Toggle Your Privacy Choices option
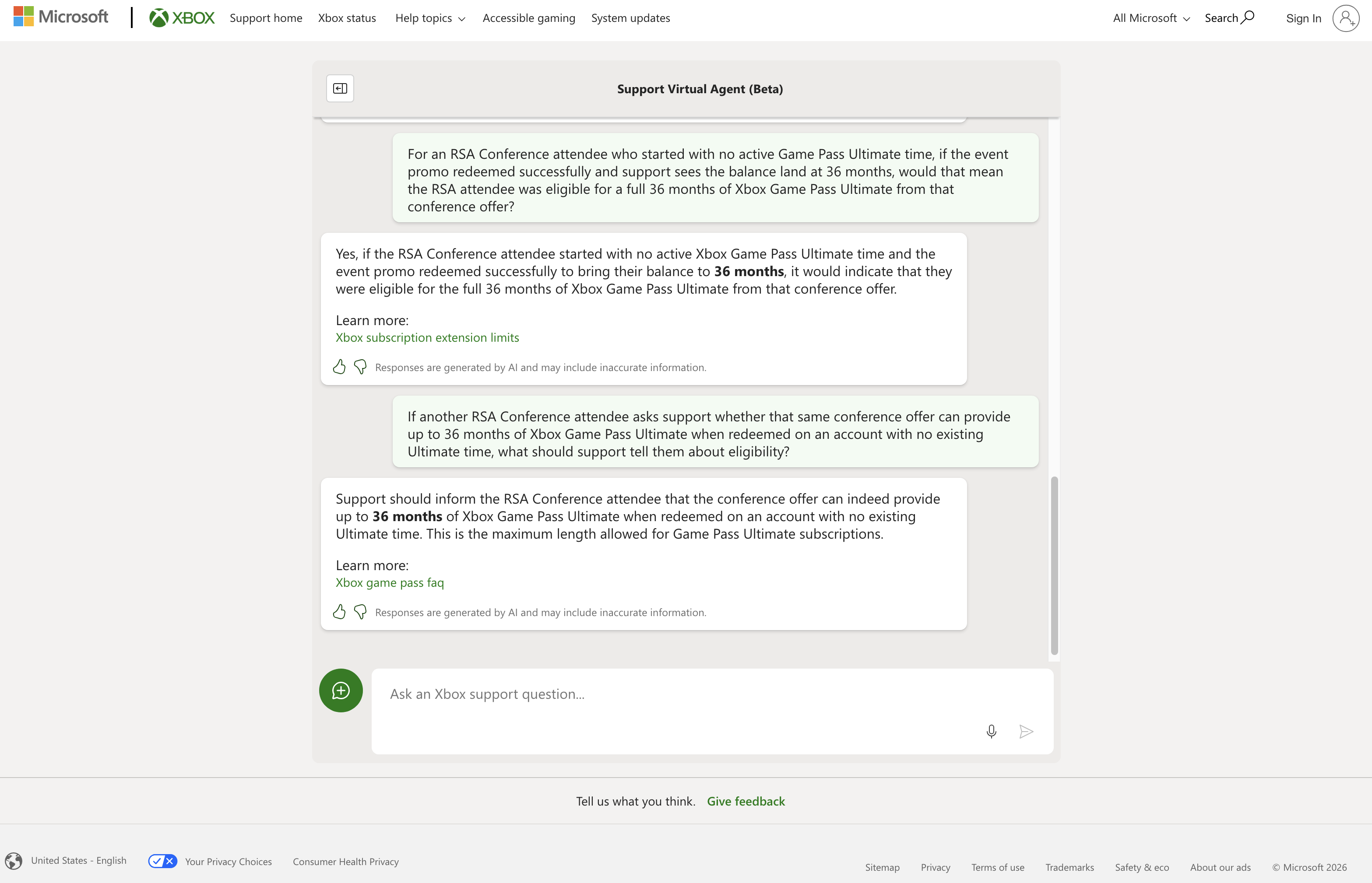The height and width of the screenshot is (883, 1372). click(162, 861)
